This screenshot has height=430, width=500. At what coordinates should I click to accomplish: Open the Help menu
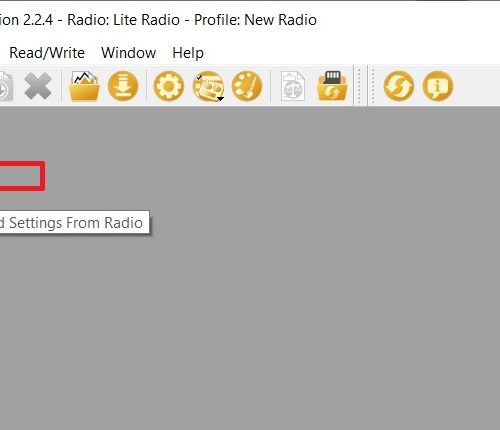click(x=188, y=53)
